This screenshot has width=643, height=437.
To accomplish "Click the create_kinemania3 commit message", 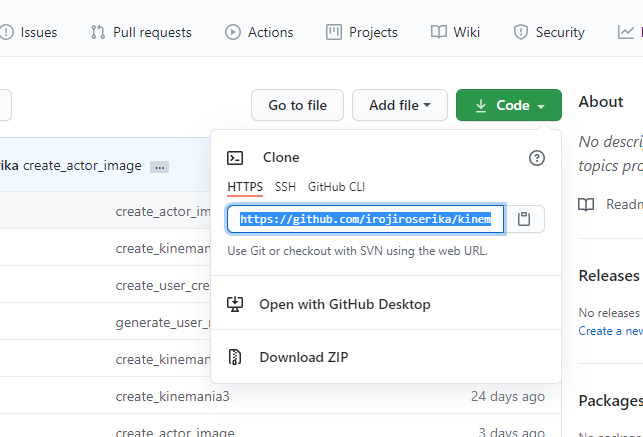I will click(x=172, y=396).
